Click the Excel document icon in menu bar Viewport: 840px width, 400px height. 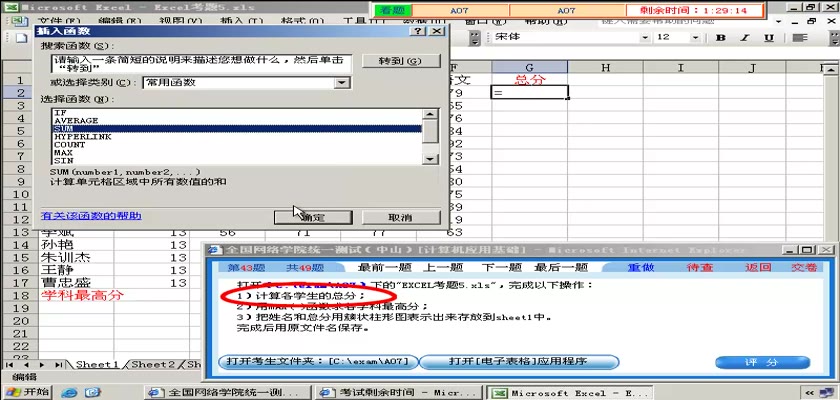point(19,21)
